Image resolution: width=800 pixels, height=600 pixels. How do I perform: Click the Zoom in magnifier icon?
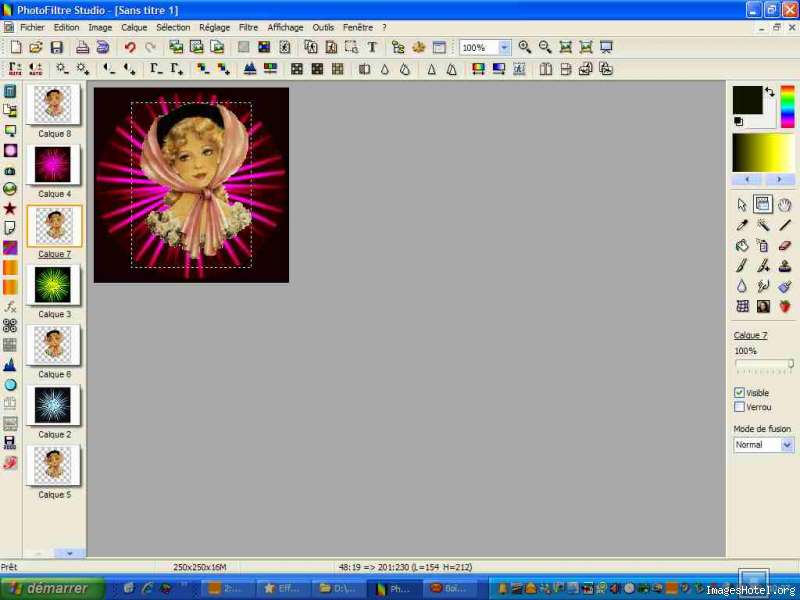(x=524, y=47)
